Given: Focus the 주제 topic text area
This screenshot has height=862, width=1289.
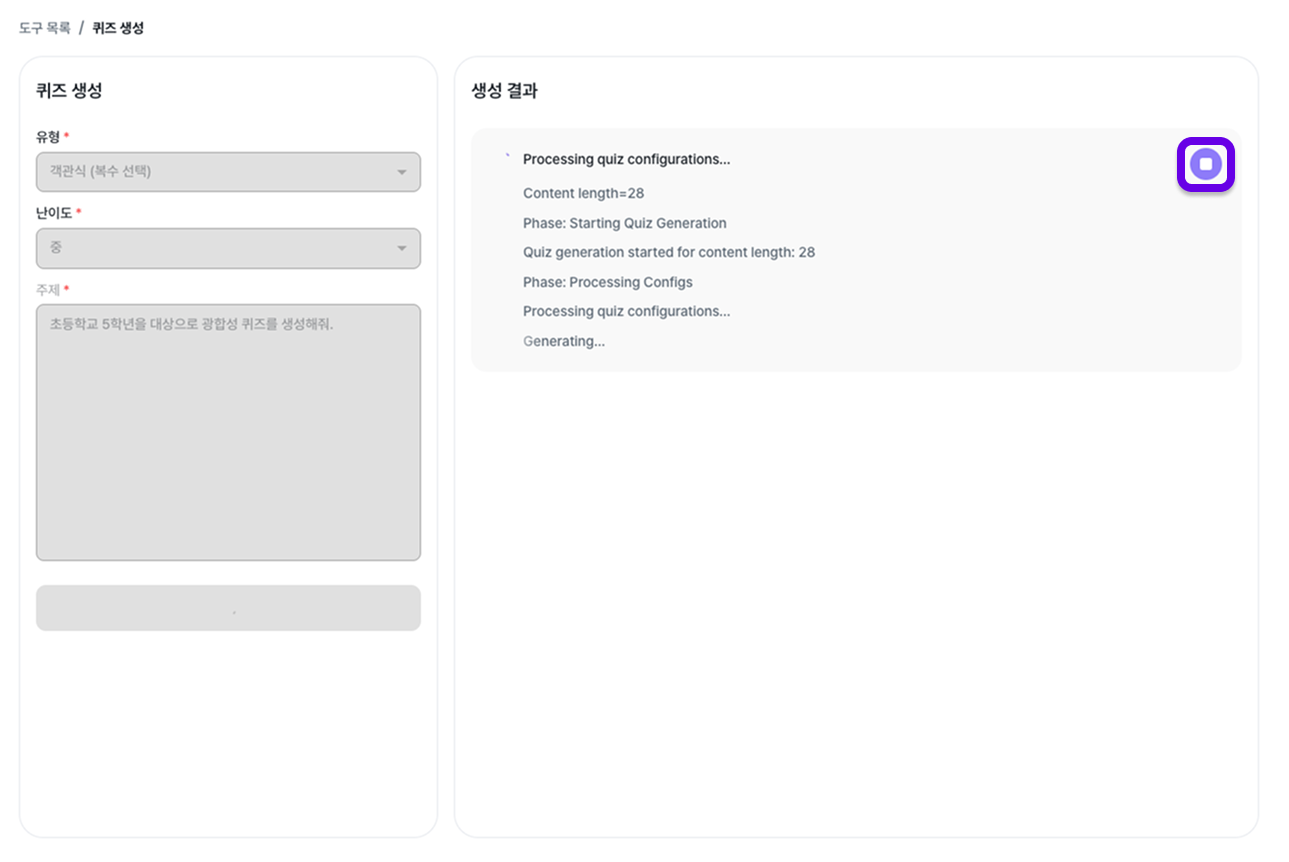Looking at the screenshot, I should (x=228, y=432).
